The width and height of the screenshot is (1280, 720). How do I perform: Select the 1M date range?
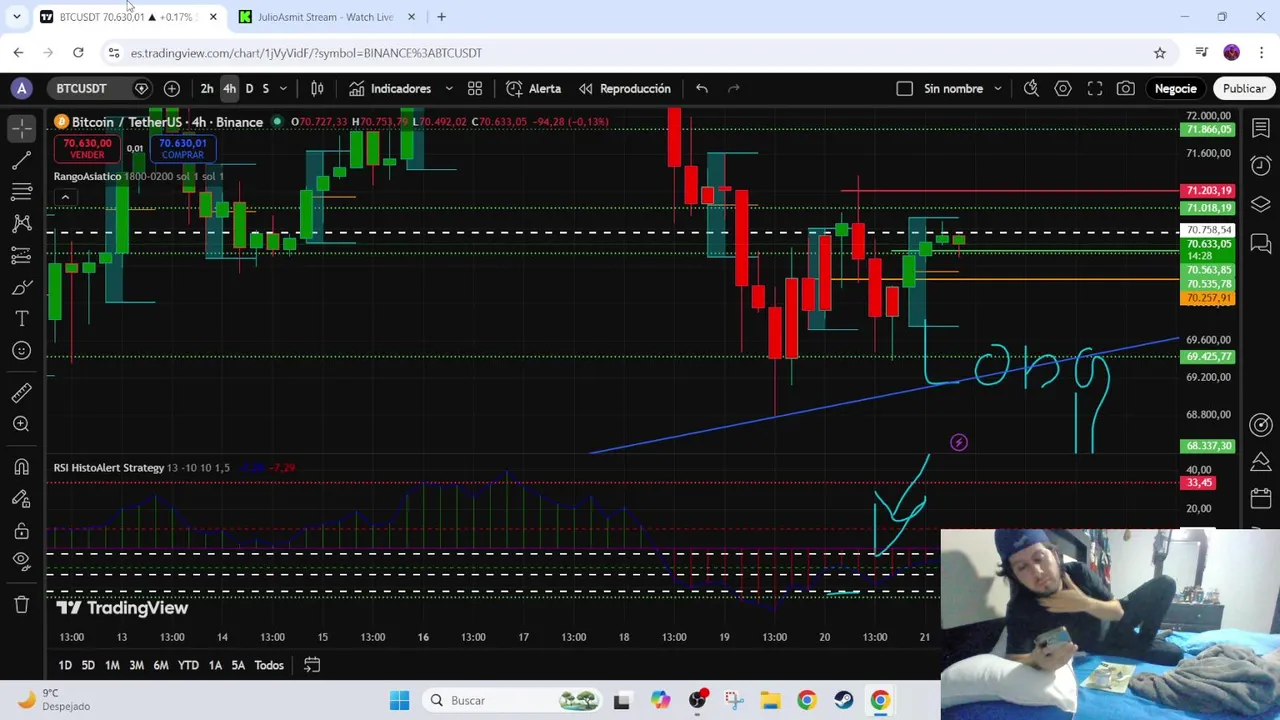[112, 665]
